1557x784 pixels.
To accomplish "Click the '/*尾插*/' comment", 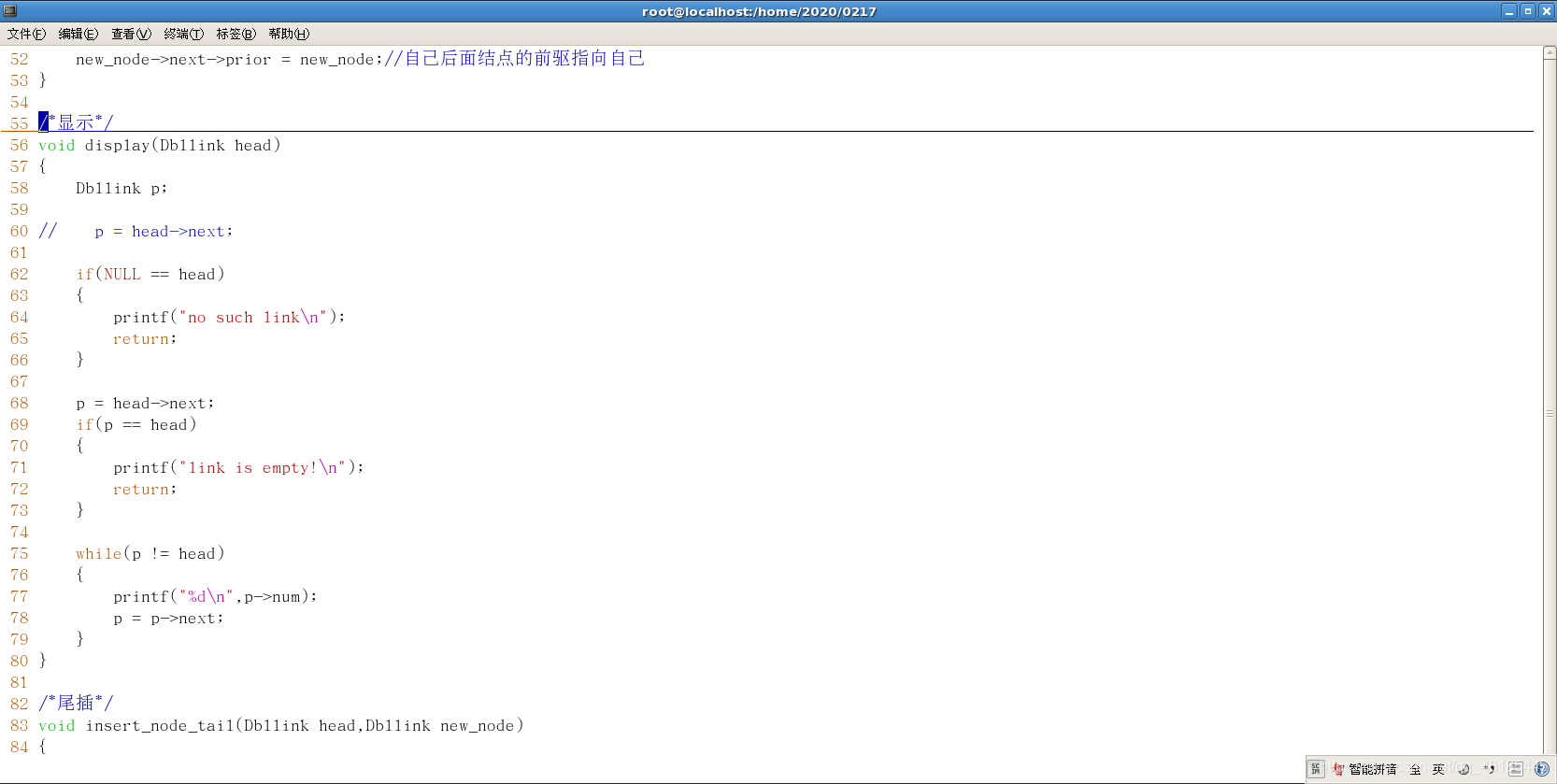I will (x=76, y=703).
